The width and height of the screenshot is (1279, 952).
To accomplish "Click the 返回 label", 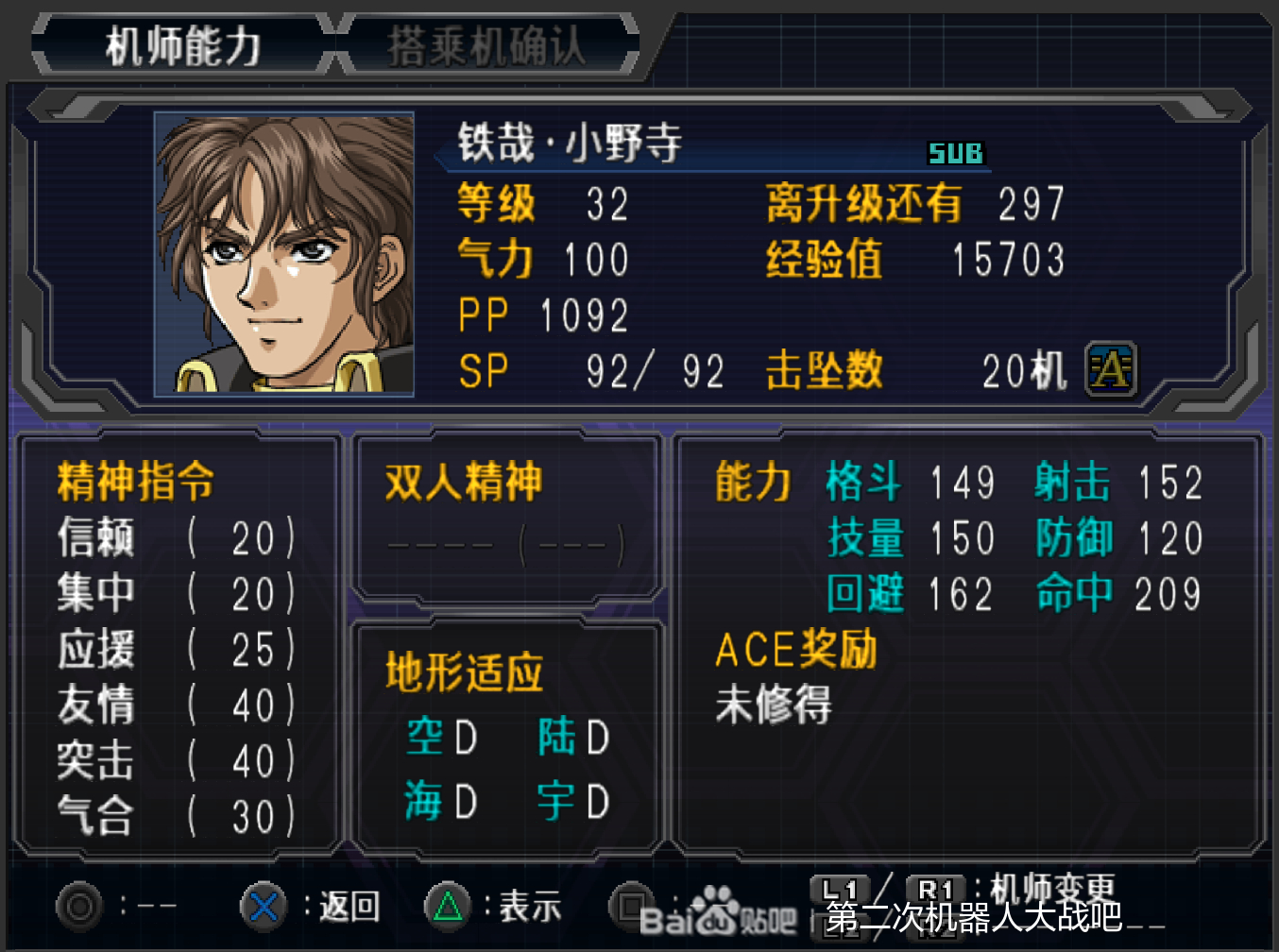I will [350, 907].
